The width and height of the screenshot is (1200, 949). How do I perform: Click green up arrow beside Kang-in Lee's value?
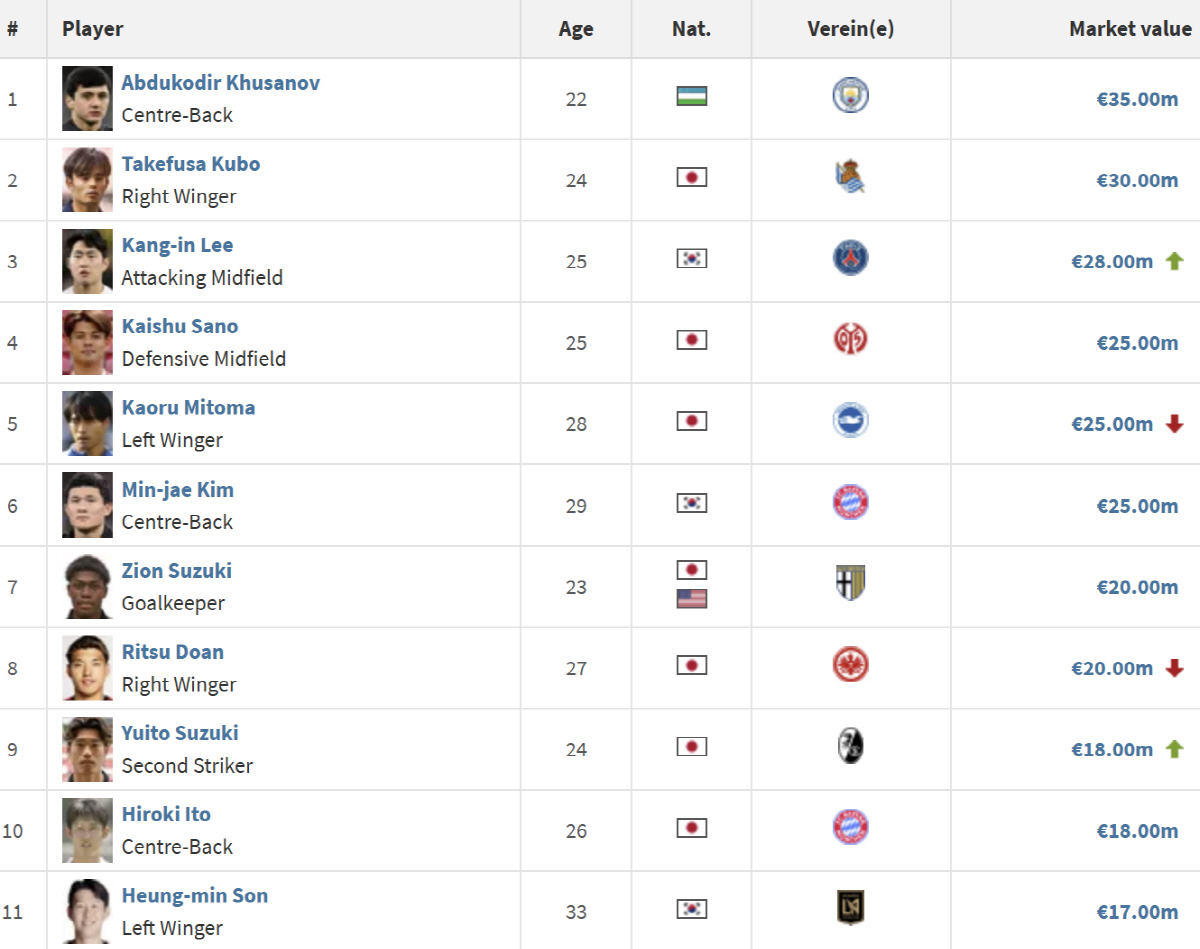point(1174,261)
